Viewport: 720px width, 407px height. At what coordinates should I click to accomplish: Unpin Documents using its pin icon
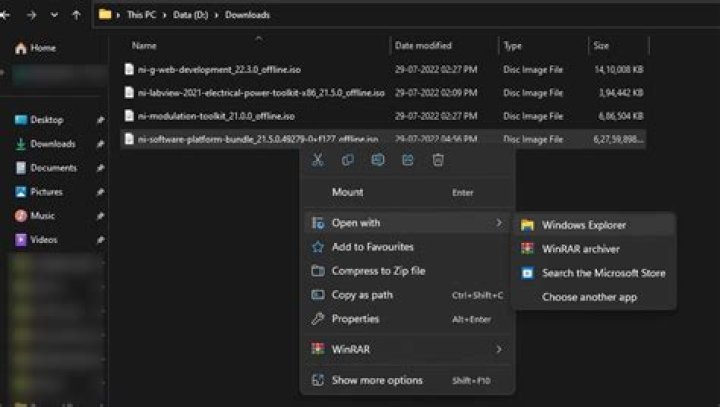point(100,168)
